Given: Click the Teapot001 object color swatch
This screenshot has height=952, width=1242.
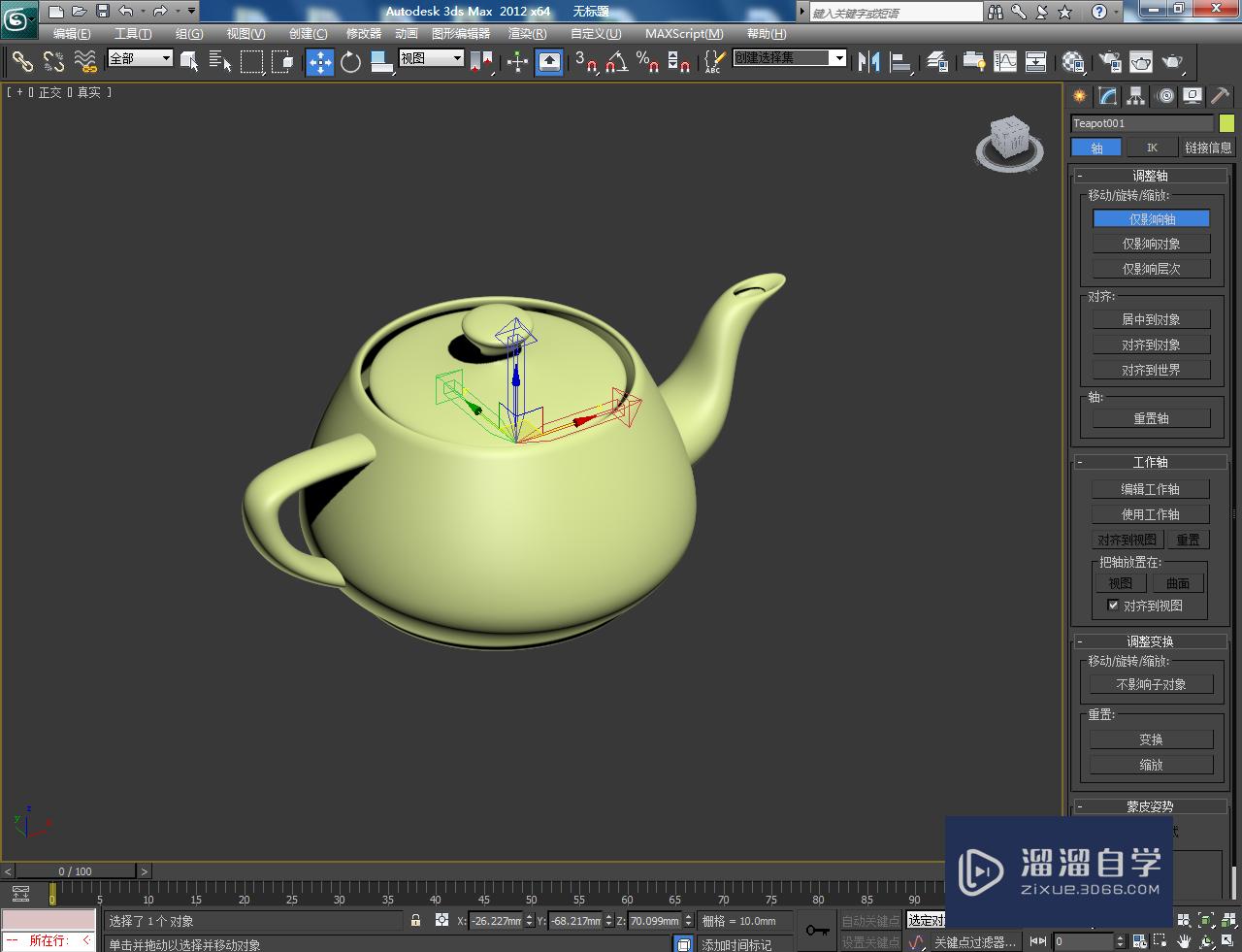Looking at the screenshot, I should tap(1226, 123).
